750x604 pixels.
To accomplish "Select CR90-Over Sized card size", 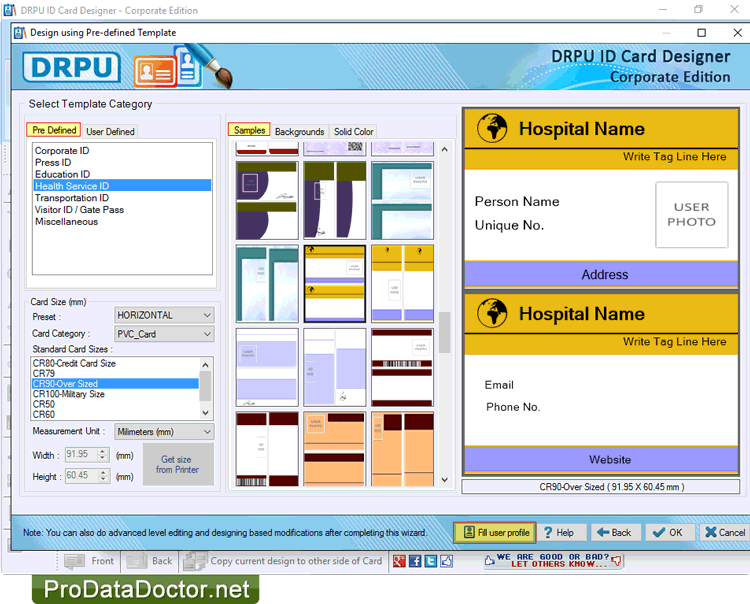I will pos(115,384).
